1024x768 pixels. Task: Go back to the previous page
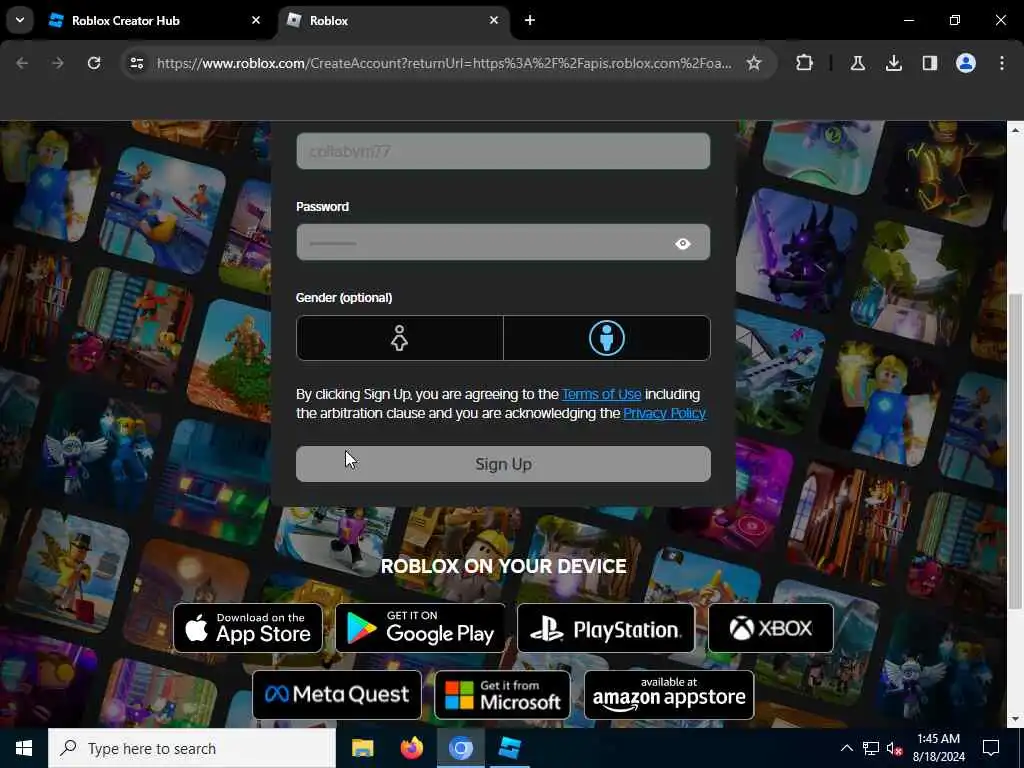(x=22, y=63)
